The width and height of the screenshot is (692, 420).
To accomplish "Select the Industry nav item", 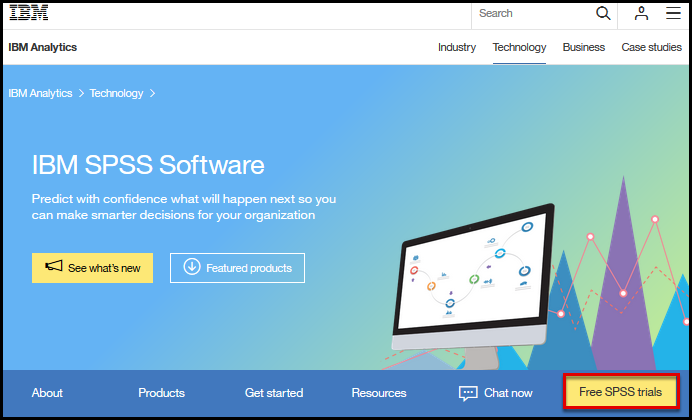I will (457, 47).
